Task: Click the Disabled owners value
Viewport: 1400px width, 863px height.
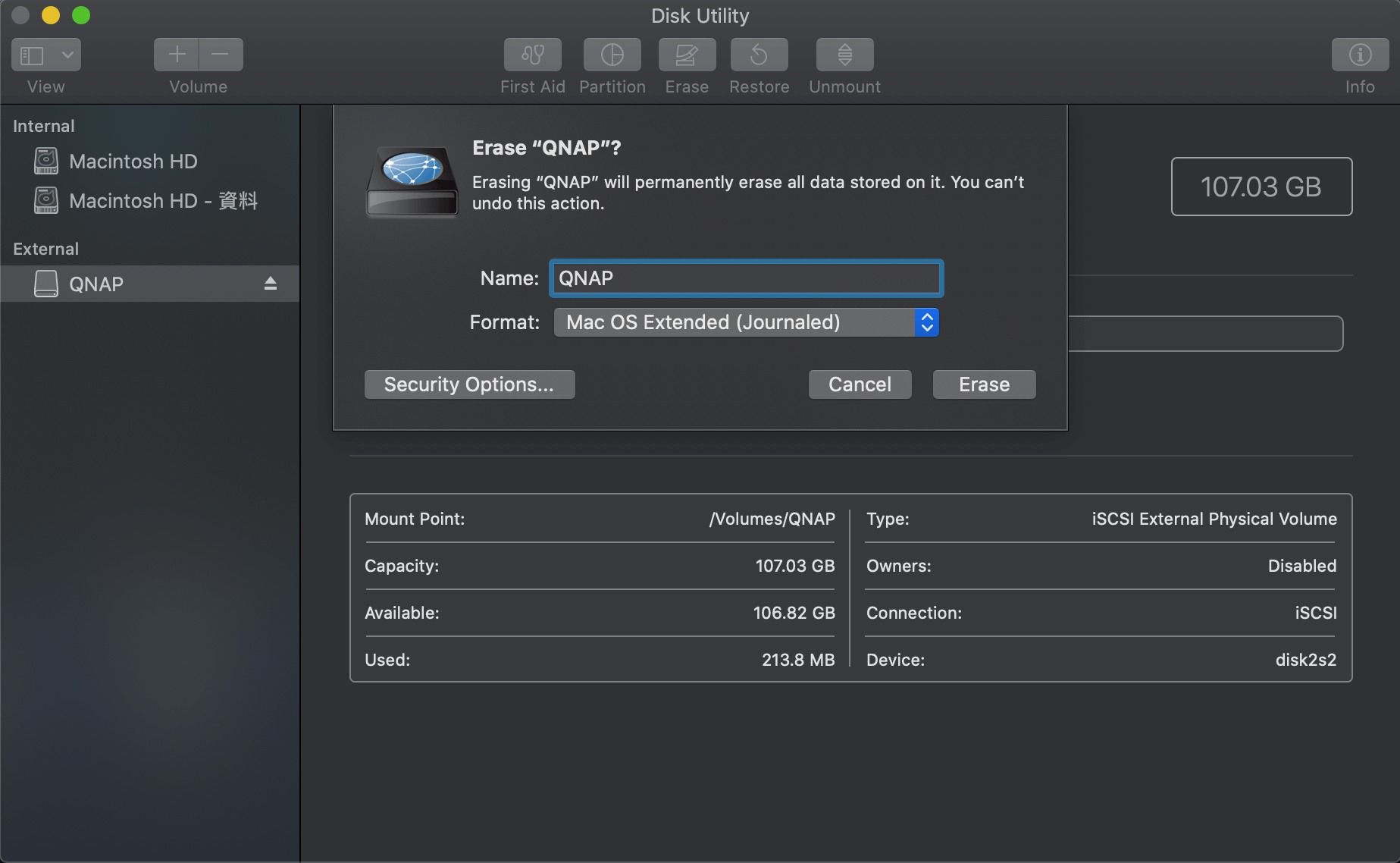Action: coord(1302,566)
